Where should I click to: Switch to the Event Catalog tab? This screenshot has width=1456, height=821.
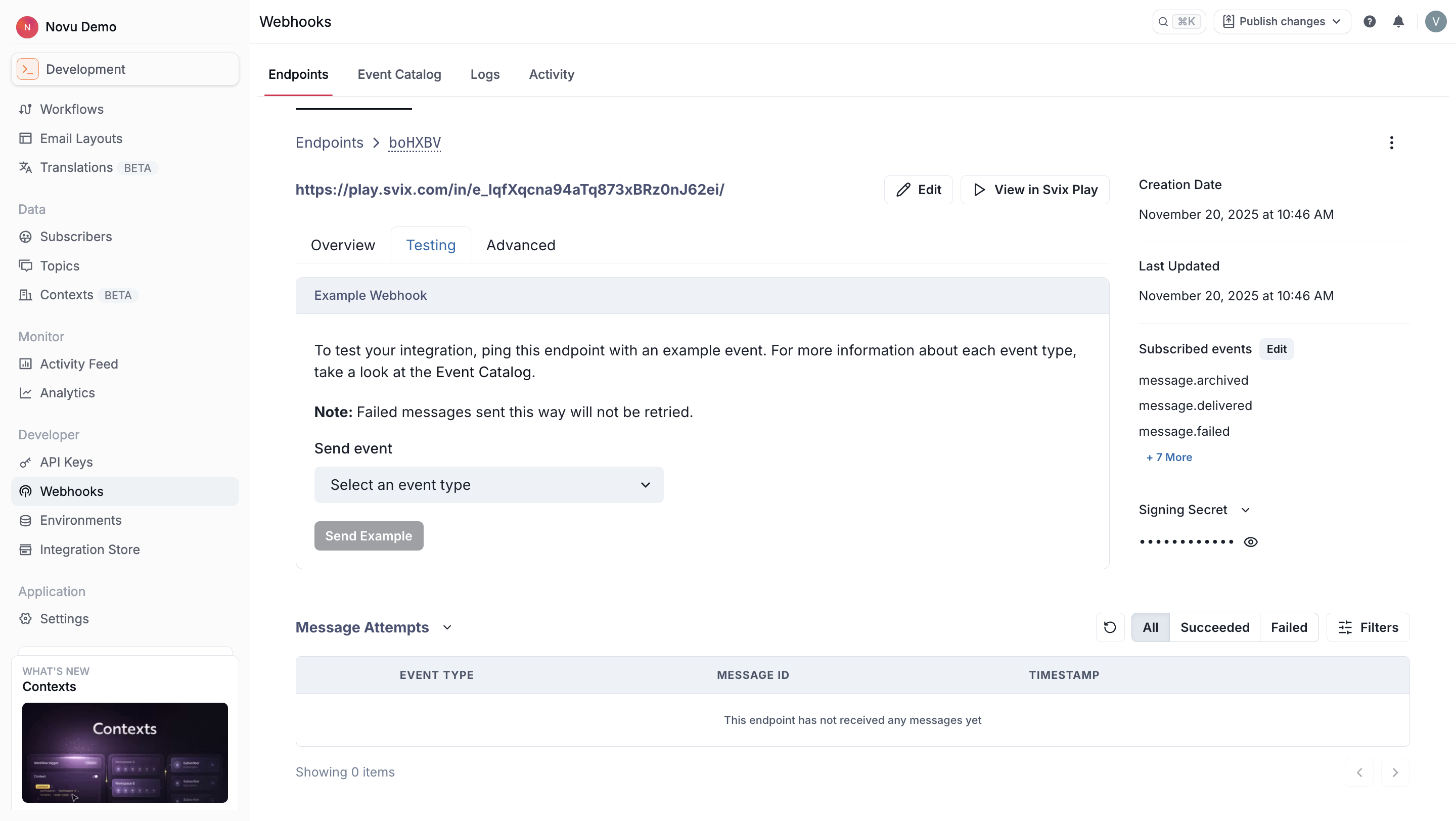[399, 74]
